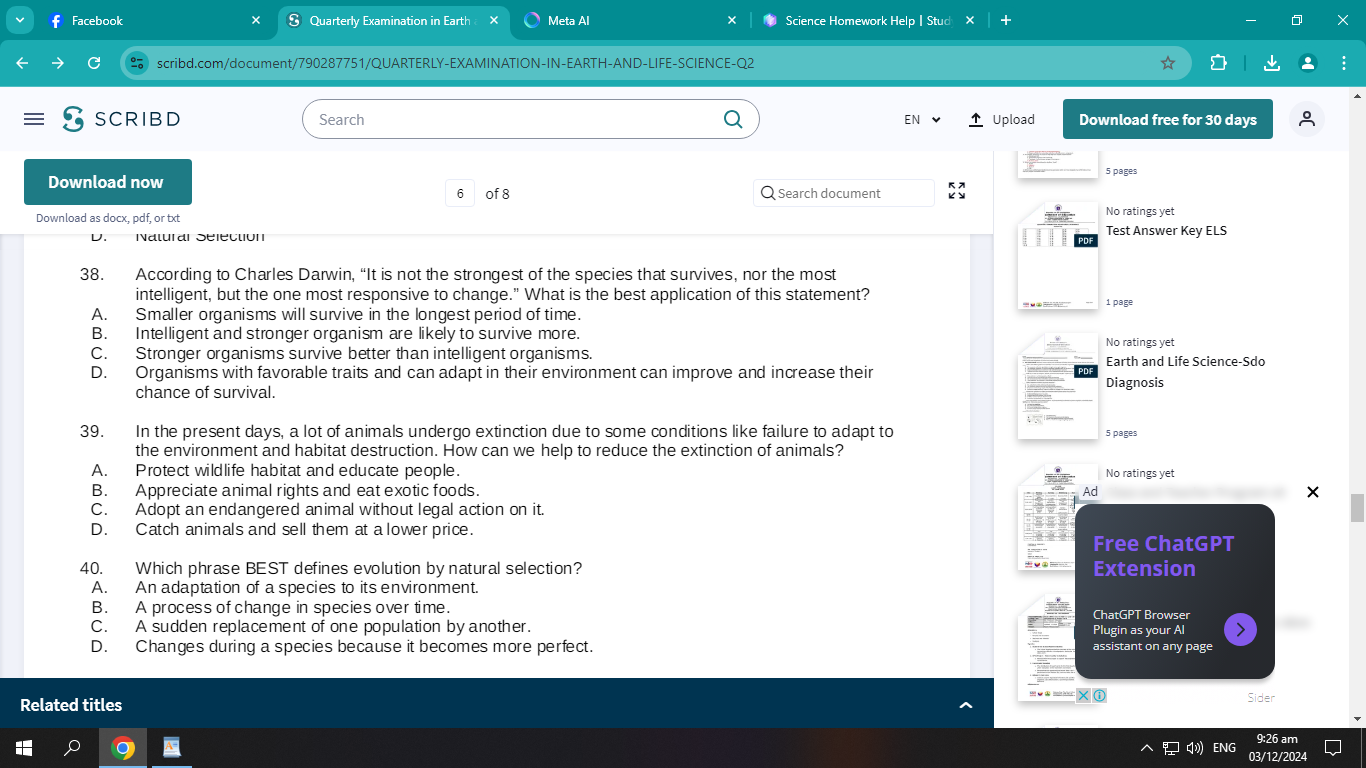Image resolution: width=1366 pixels, height=768 pixels.
Task: Open the user profile icon
Action: click(1307, 119)
